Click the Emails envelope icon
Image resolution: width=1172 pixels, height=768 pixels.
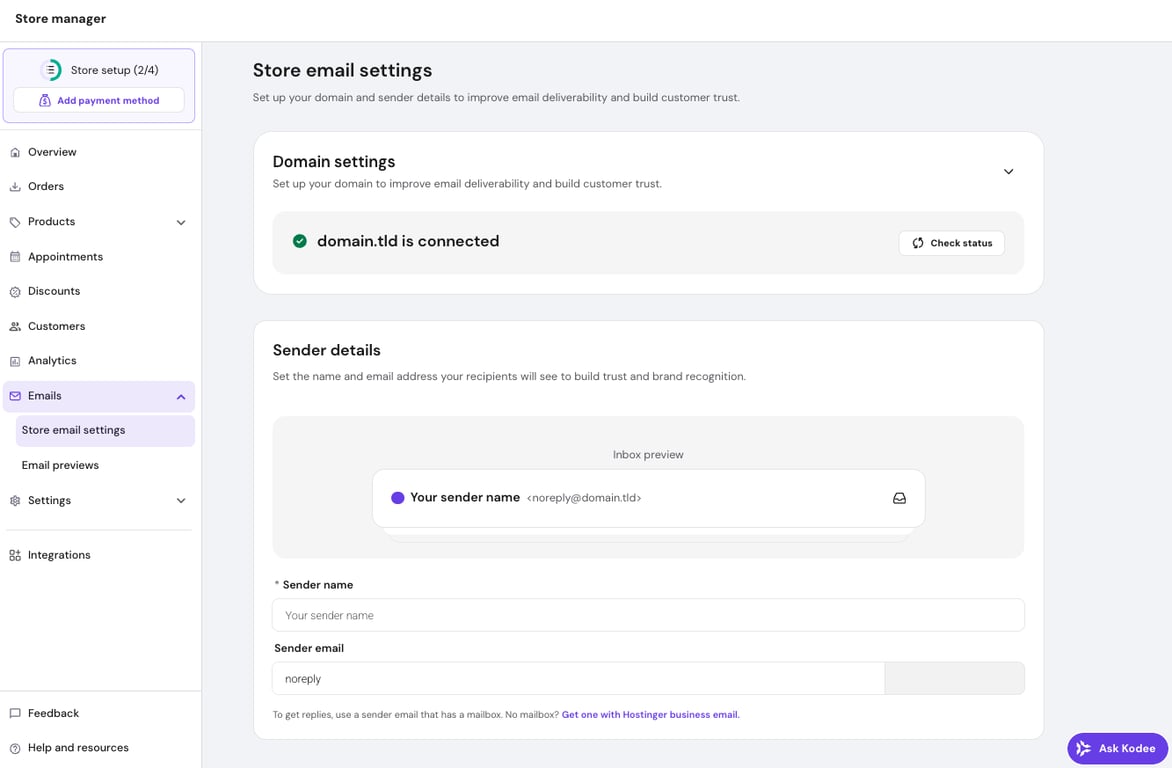click(15, 396)
